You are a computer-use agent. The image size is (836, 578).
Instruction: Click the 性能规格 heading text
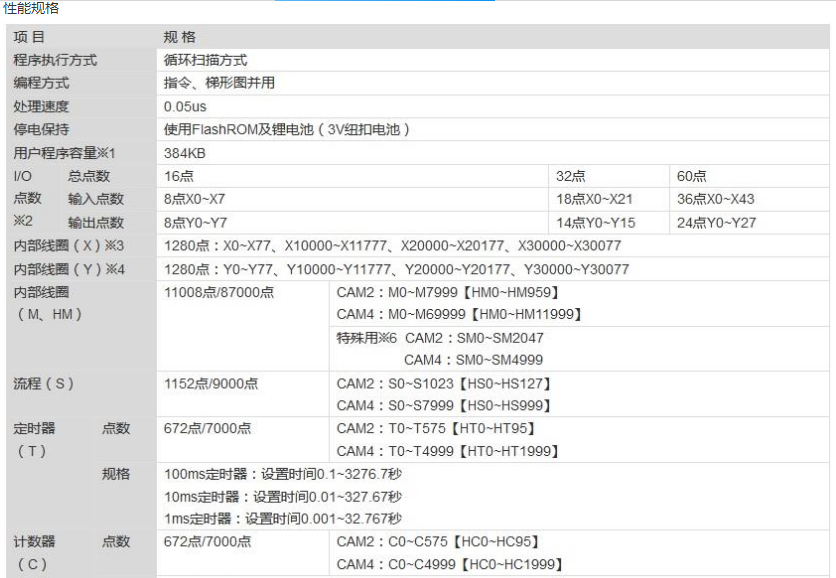coord(31,8)
